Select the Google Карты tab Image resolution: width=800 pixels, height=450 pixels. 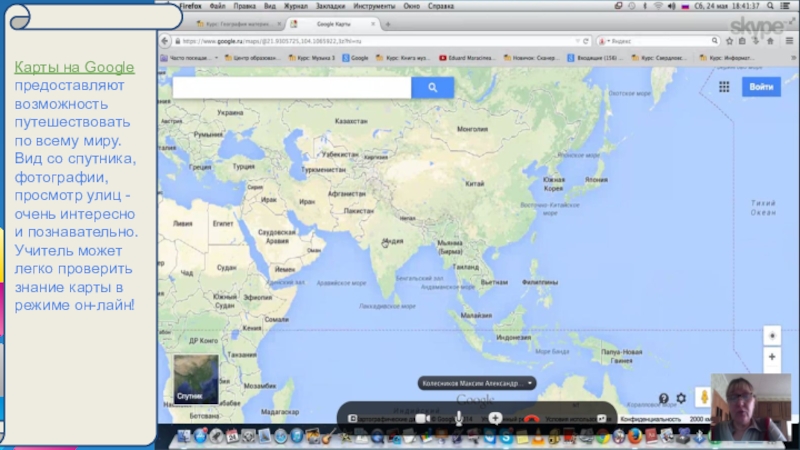click(333, 24)
